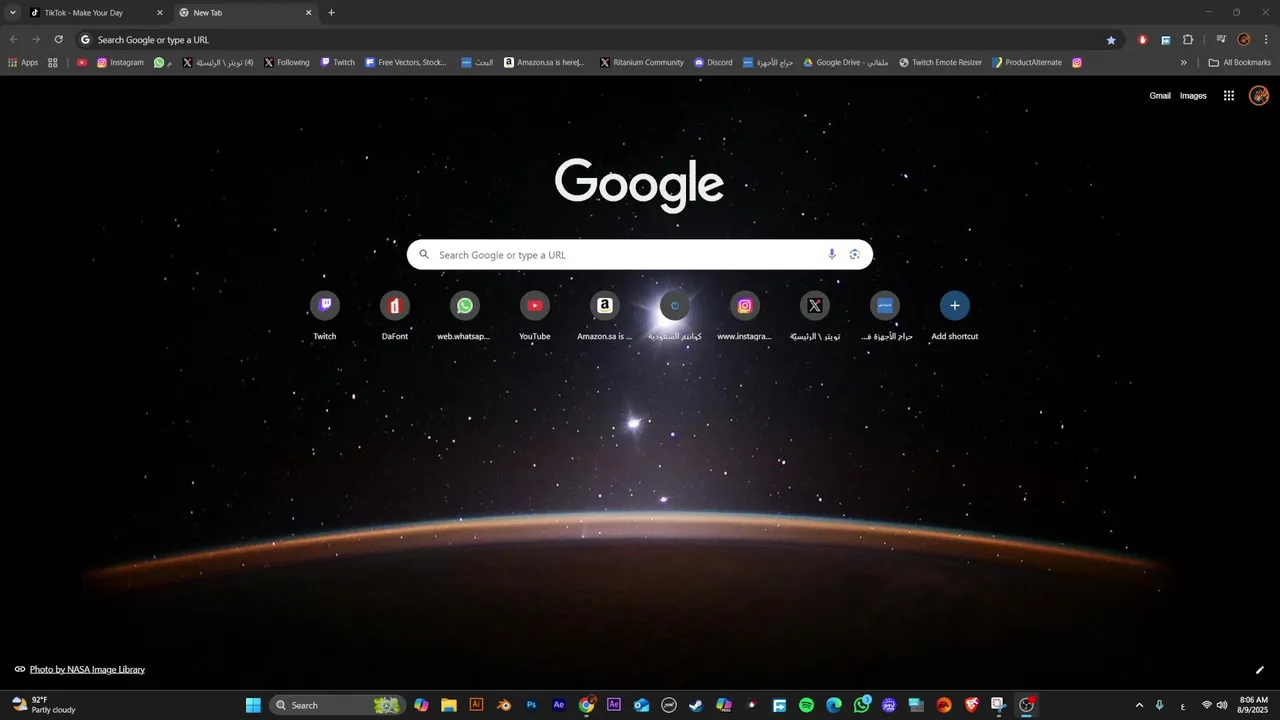This screenshot has height=720, width=1280.
Task: Open the ProductAlternate bookmark
Action: coord(1027,62)
